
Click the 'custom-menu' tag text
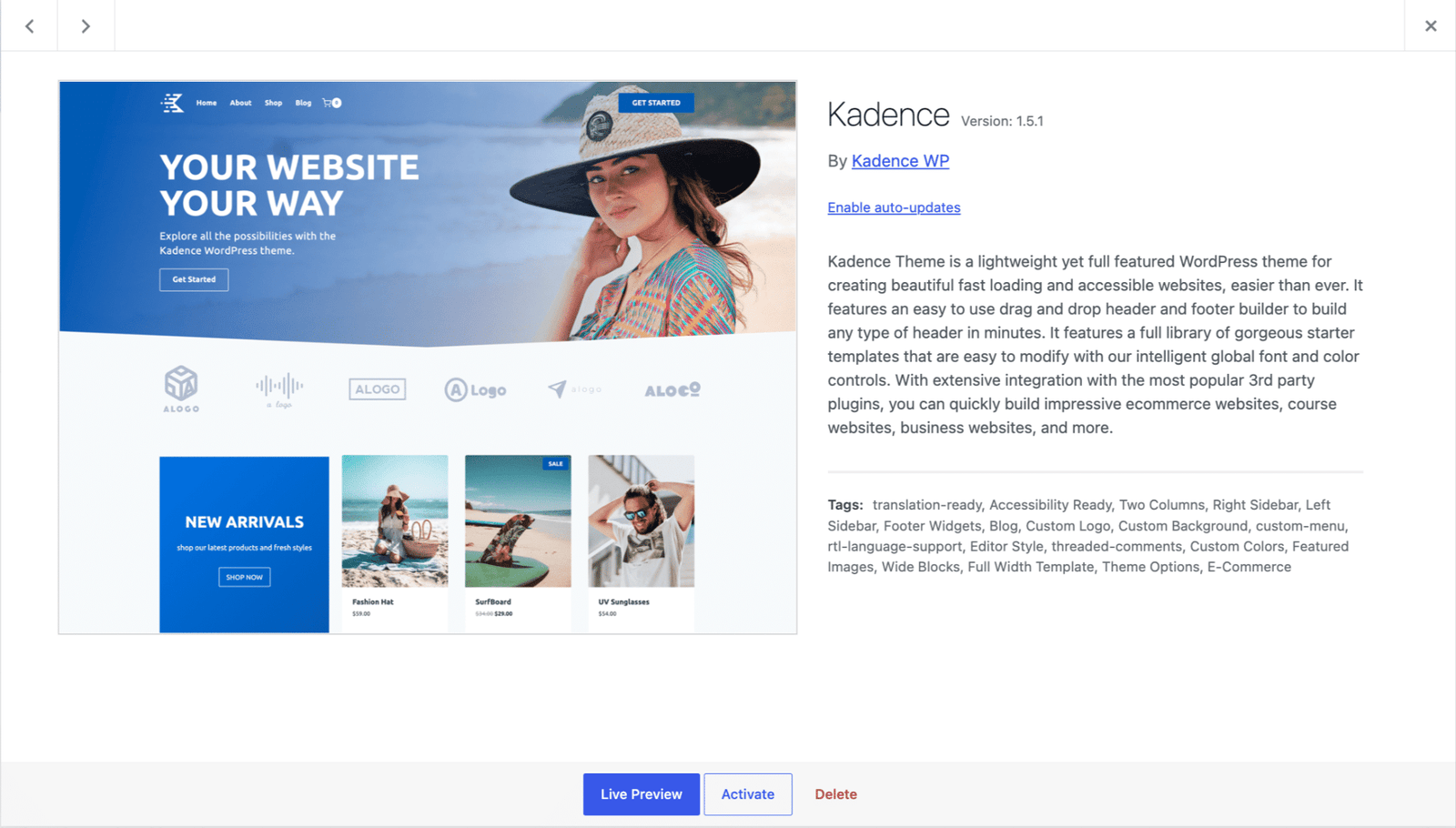tap(1300, 526)
